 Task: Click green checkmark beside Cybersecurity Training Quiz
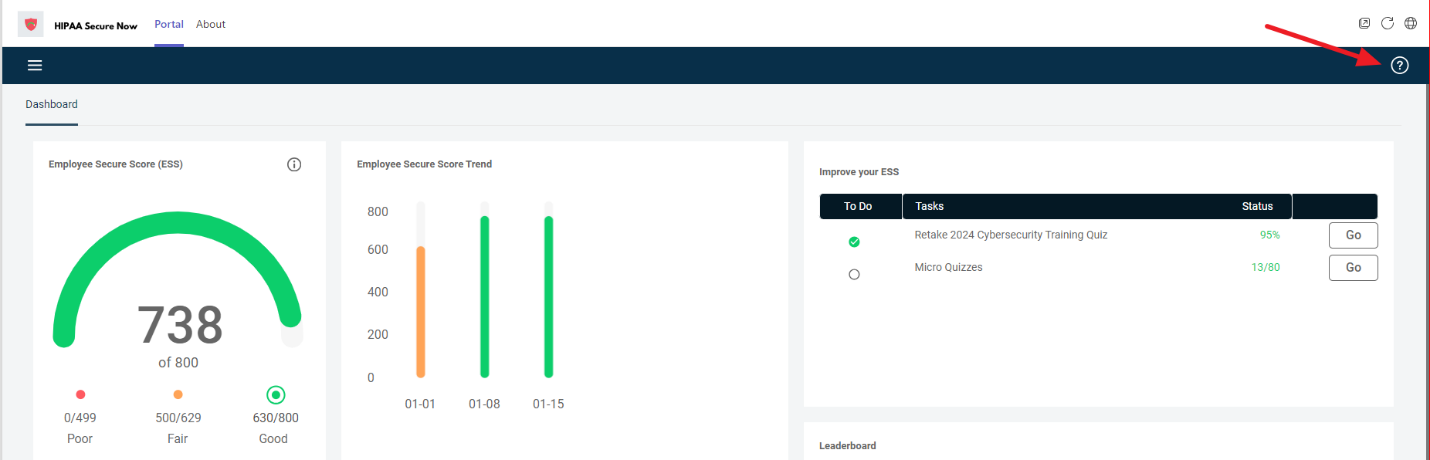tap(854, 242)
